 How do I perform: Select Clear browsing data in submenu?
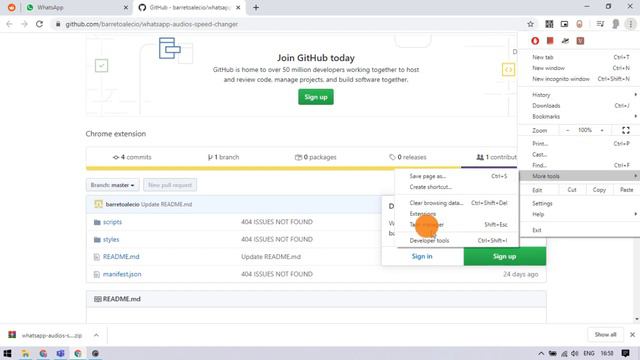pyautogui.click(x=458, y=203)
